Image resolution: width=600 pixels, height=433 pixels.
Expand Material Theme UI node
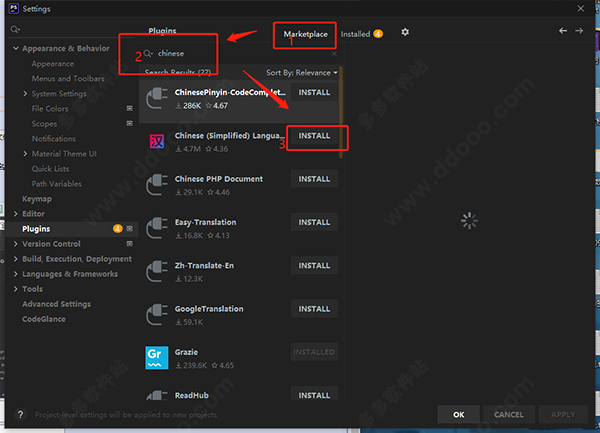(25, 154)
